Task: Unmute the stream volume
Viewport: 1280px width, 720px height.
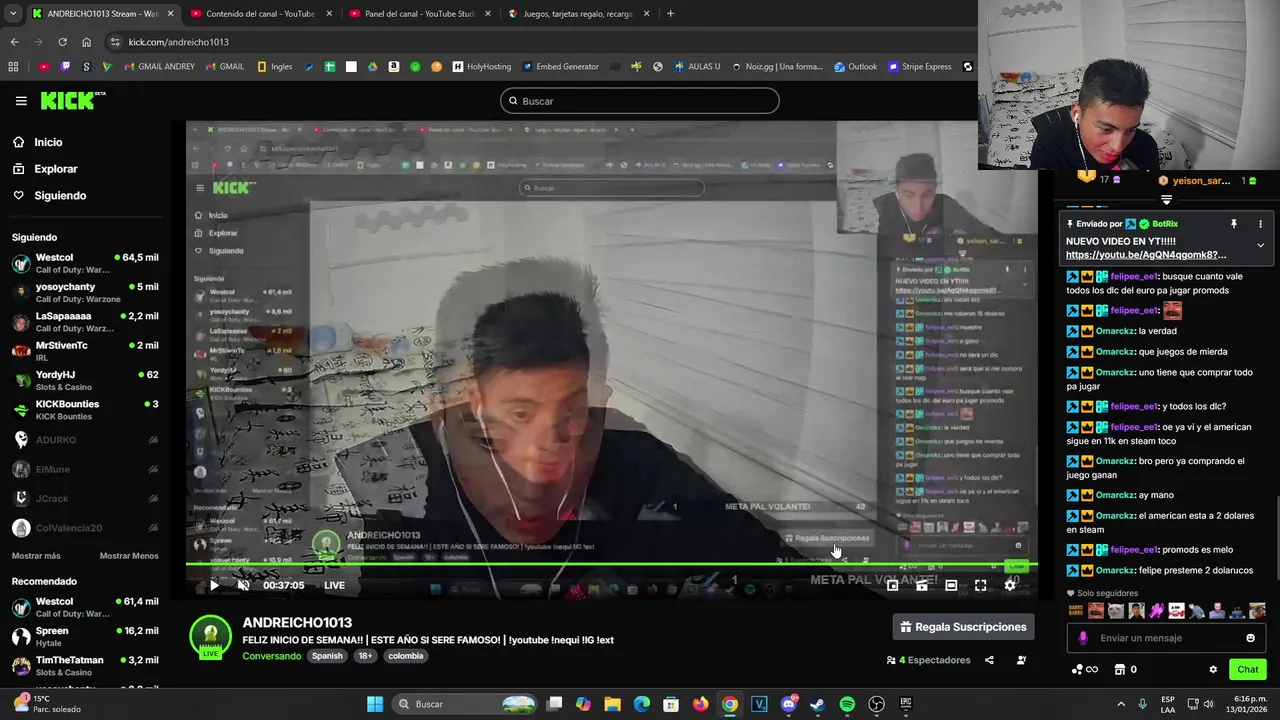Action: tap(243, 586)
